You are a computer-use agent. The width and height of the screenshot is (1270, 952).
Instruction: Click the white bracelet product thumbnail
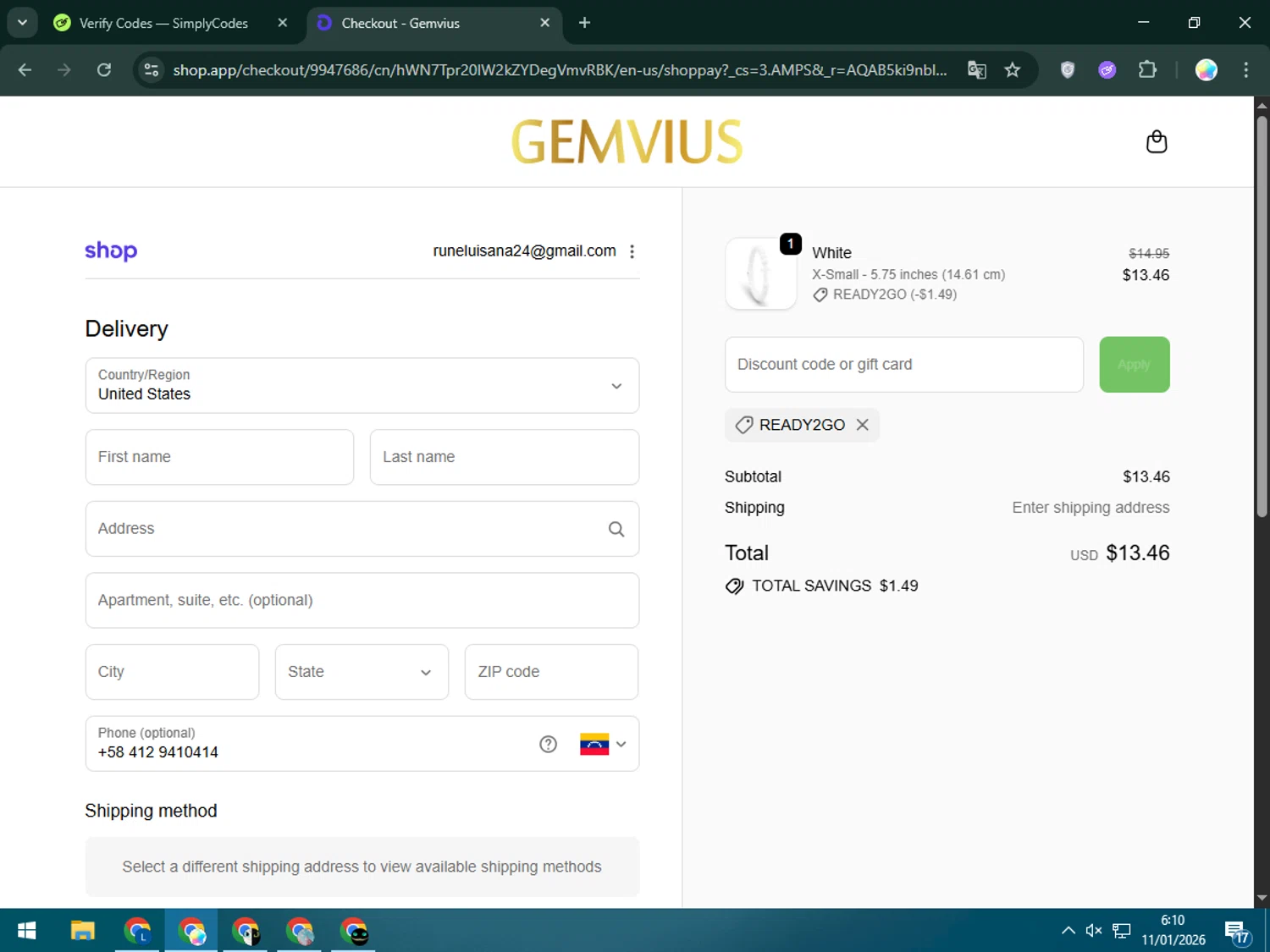coord(760,273)
